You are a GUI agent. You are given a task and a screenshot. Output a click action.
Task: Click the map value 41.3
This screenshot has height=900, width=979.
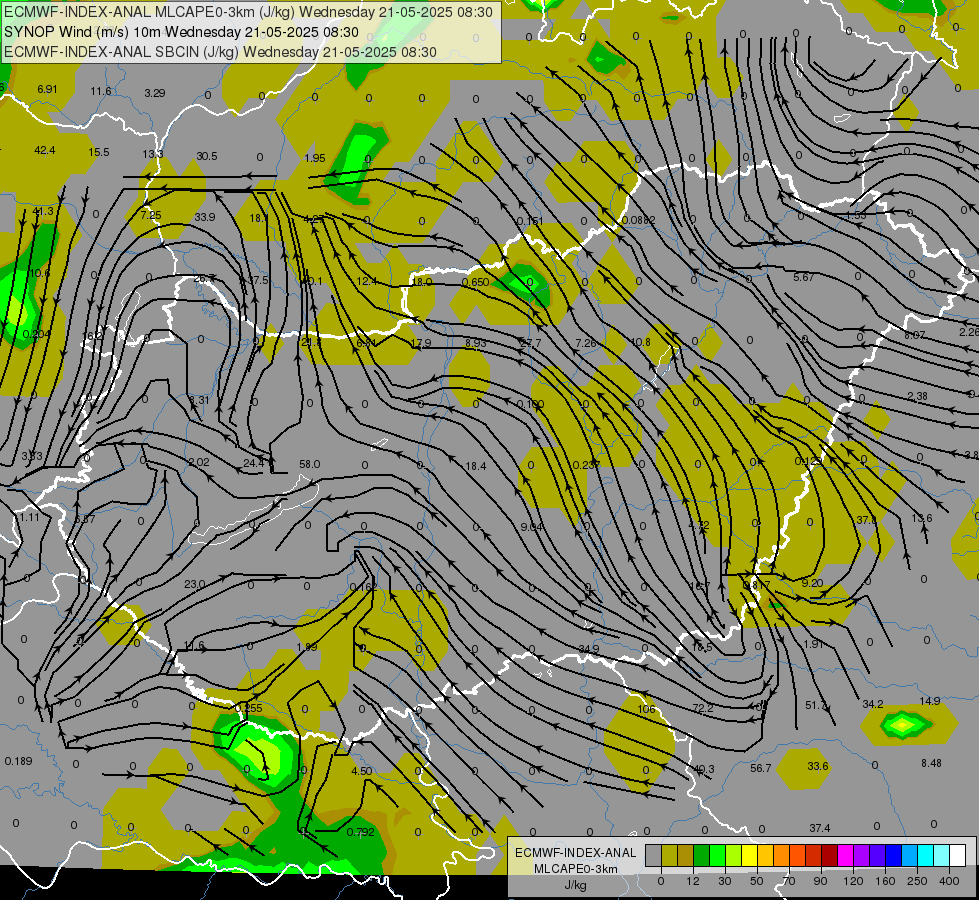click(42, 212)
